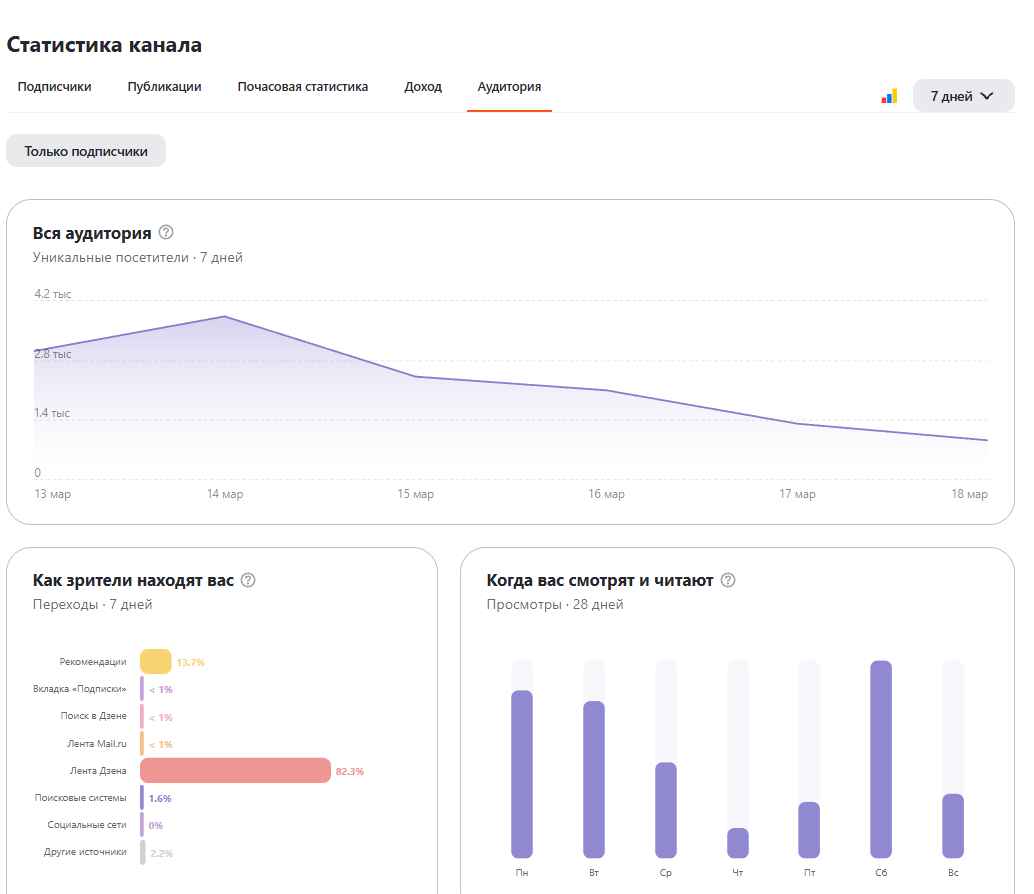Viewport: 1034px width, 894px height.
Task: Click the 14 мар peak on the chart
Action: [224, 317]
